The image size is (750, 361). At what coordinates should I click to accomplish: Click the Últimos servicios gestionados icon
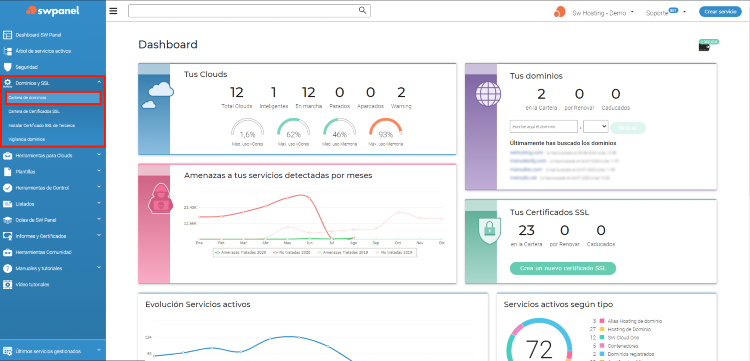coord(7,350)
